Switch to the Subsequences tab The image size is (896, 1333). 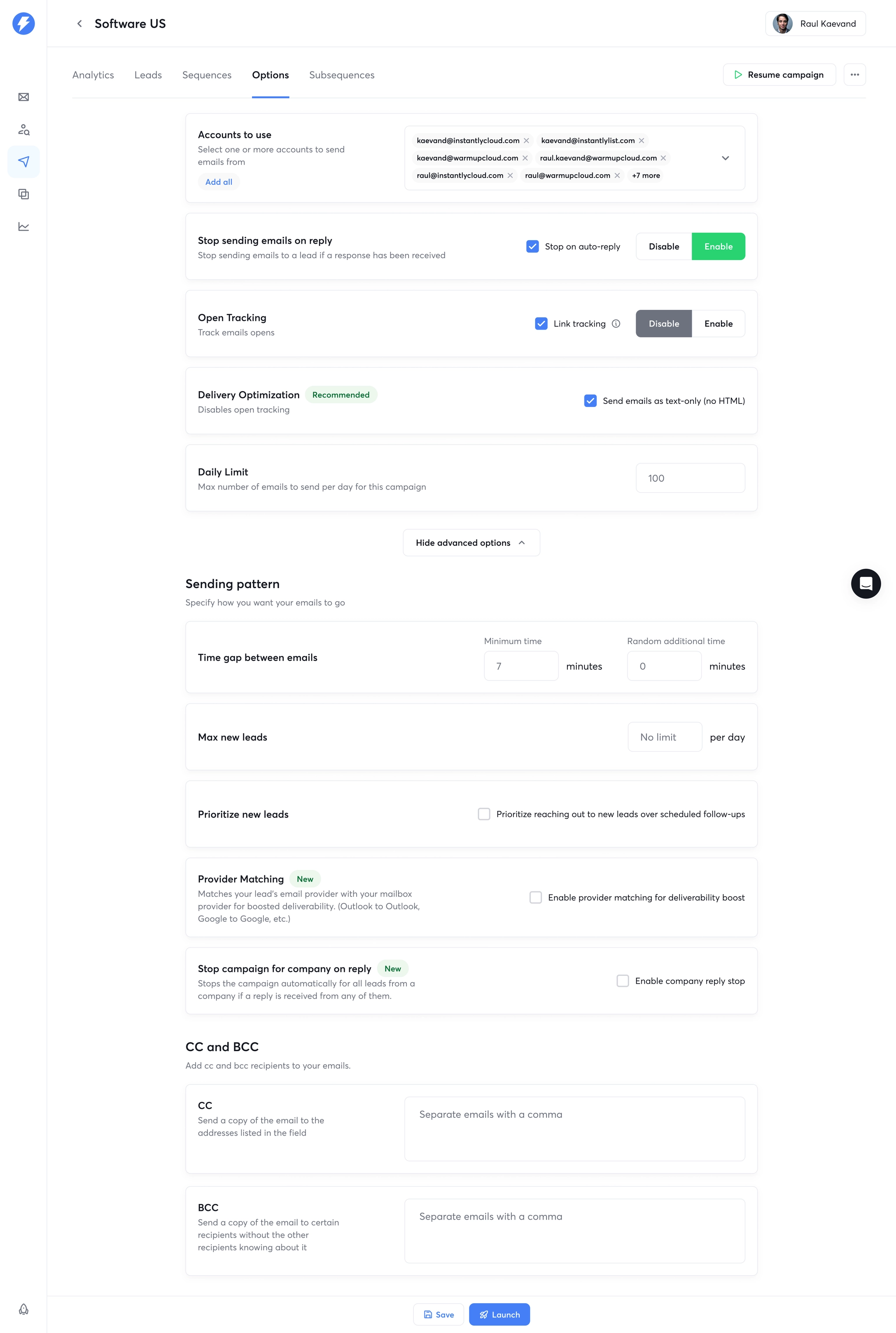click(x=342, y=75)
